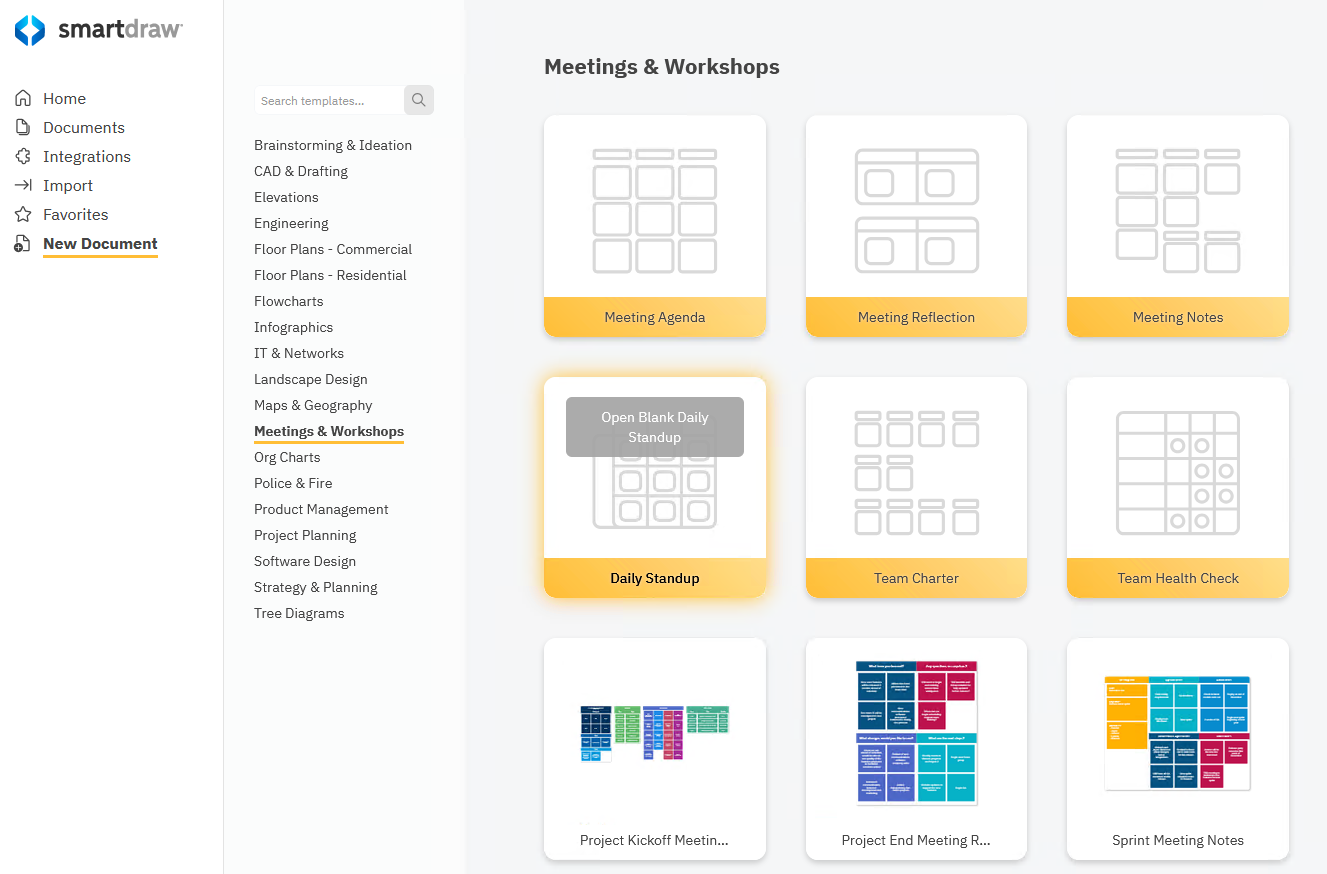Focus the Search templates input field
Screen dimensions: 1327x874
[x=328, y=101]
